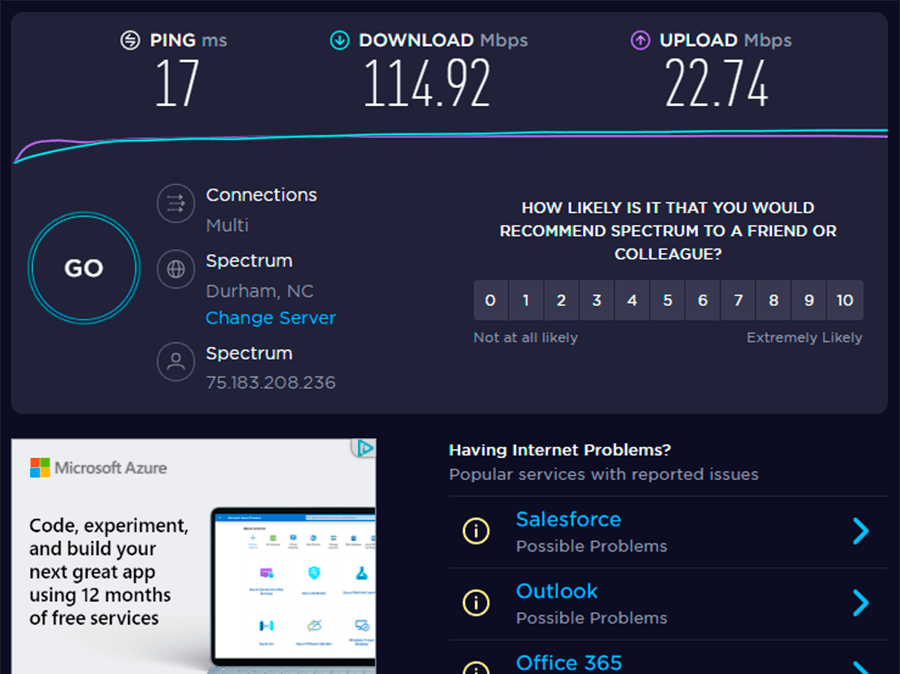The width and height of the screenshot is (900, 674).
Task: Rate recommendation score 0
Action: click(490, 300)
